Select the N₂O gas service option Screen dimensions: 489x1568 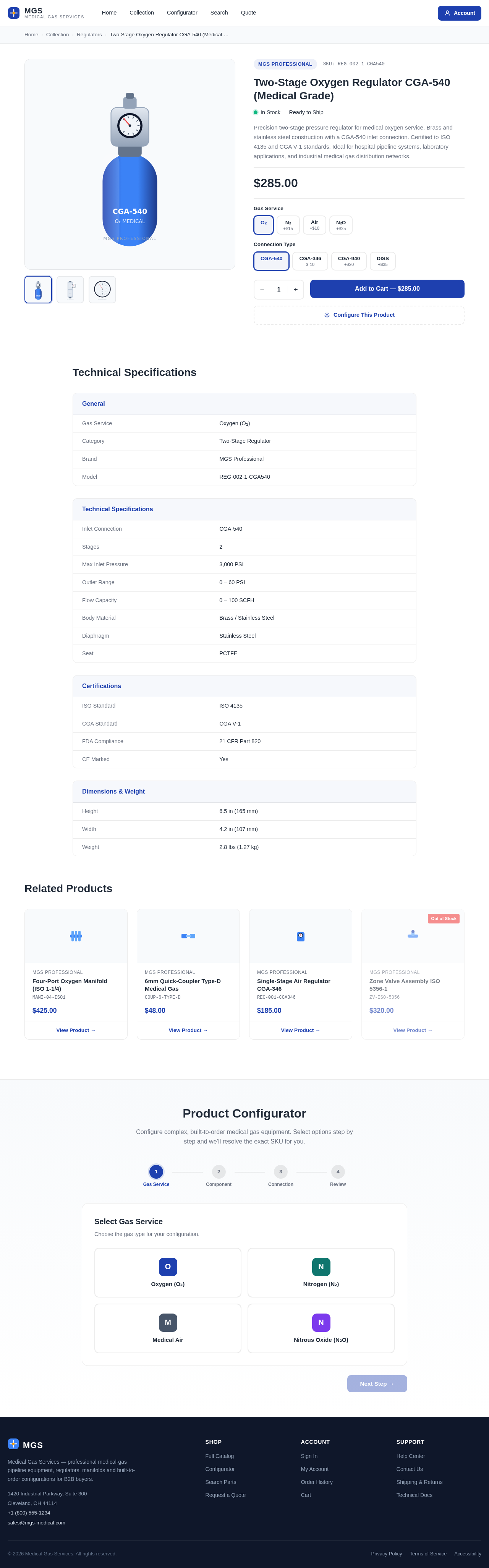pyautogui.click(x=341, y=225)
